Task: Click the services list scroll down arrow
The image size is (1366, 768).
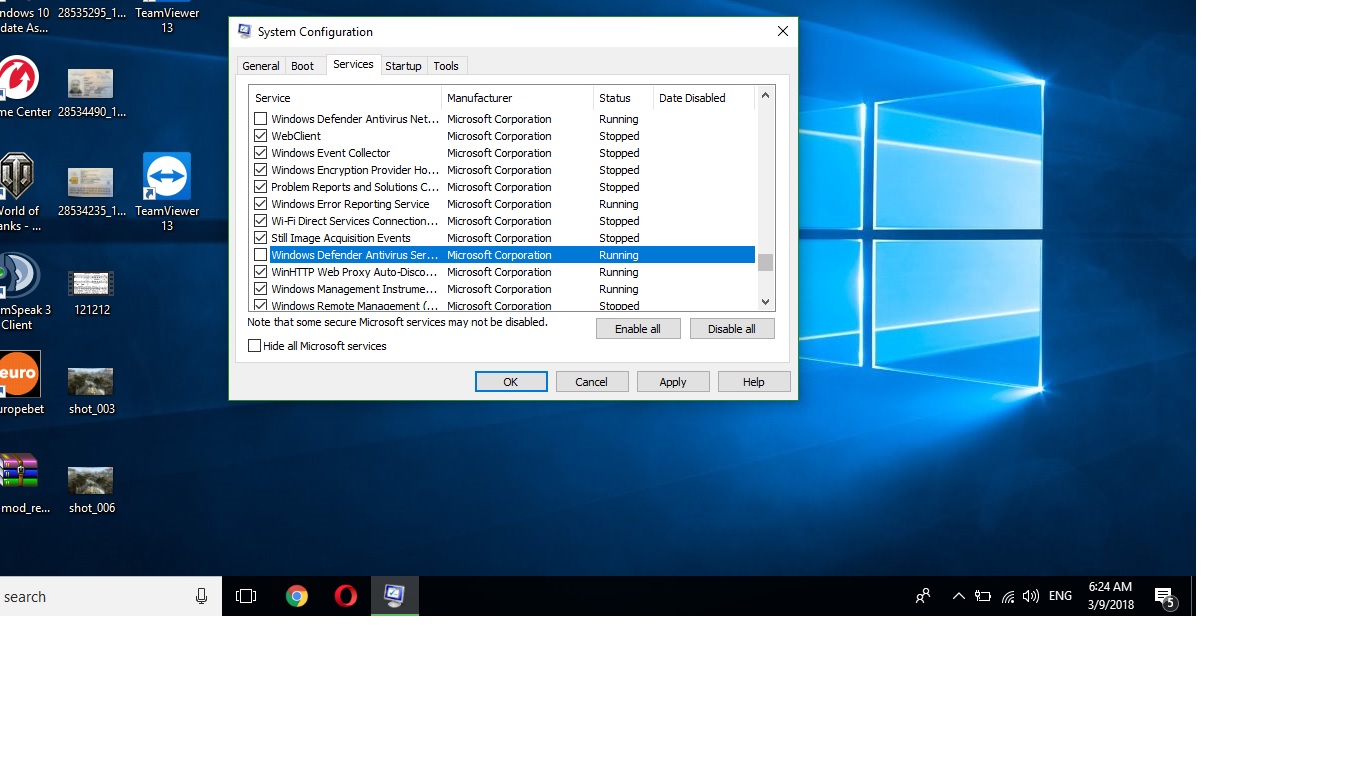Action: [x=765, y=302]
